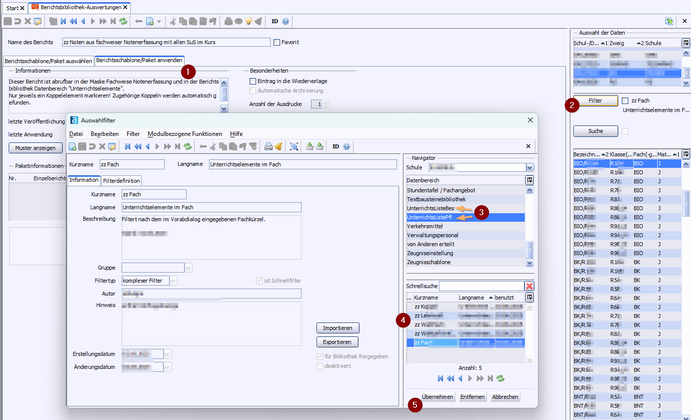Click the refresh icon in Auswahlfilter toolbar
The image size is (691, 420).
pyautogui.click(x=186, y=147)
